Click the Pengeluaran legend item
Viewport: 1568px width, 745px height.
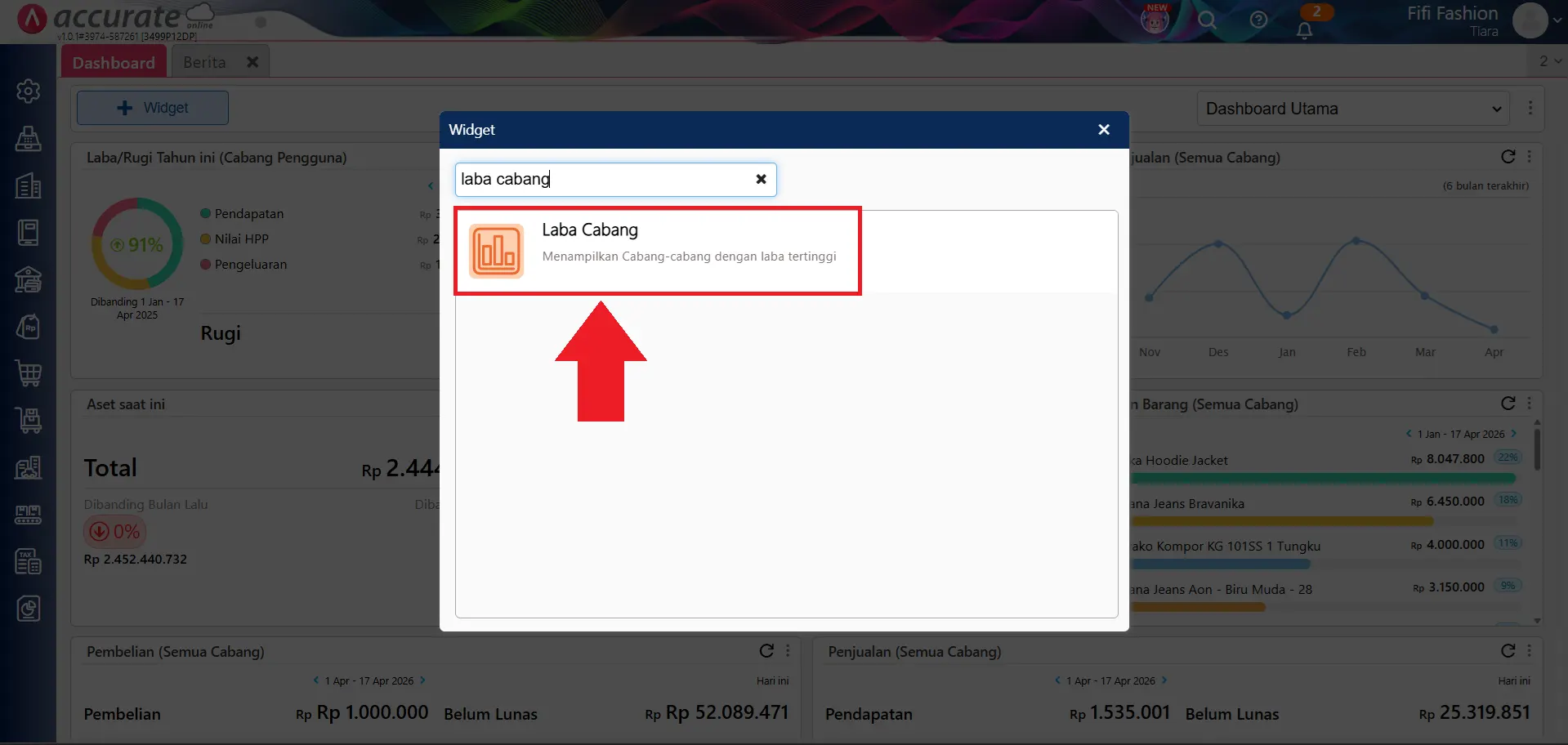(243, 265)
